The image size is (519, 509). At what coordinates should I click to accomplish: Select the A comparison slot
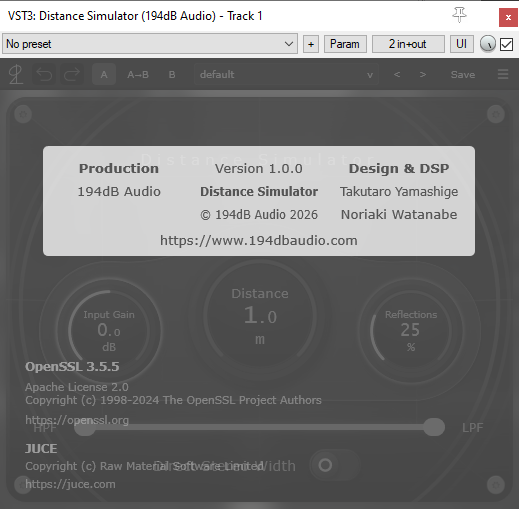pyautogui.click(x=104, y=74)
